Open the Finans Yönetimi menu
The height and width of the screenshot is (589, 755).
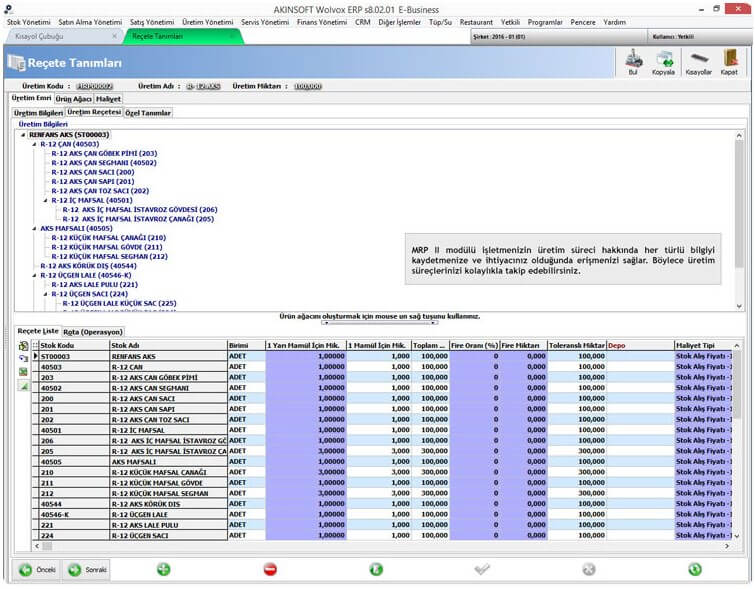pyautogui.click(x=322, y=22)
